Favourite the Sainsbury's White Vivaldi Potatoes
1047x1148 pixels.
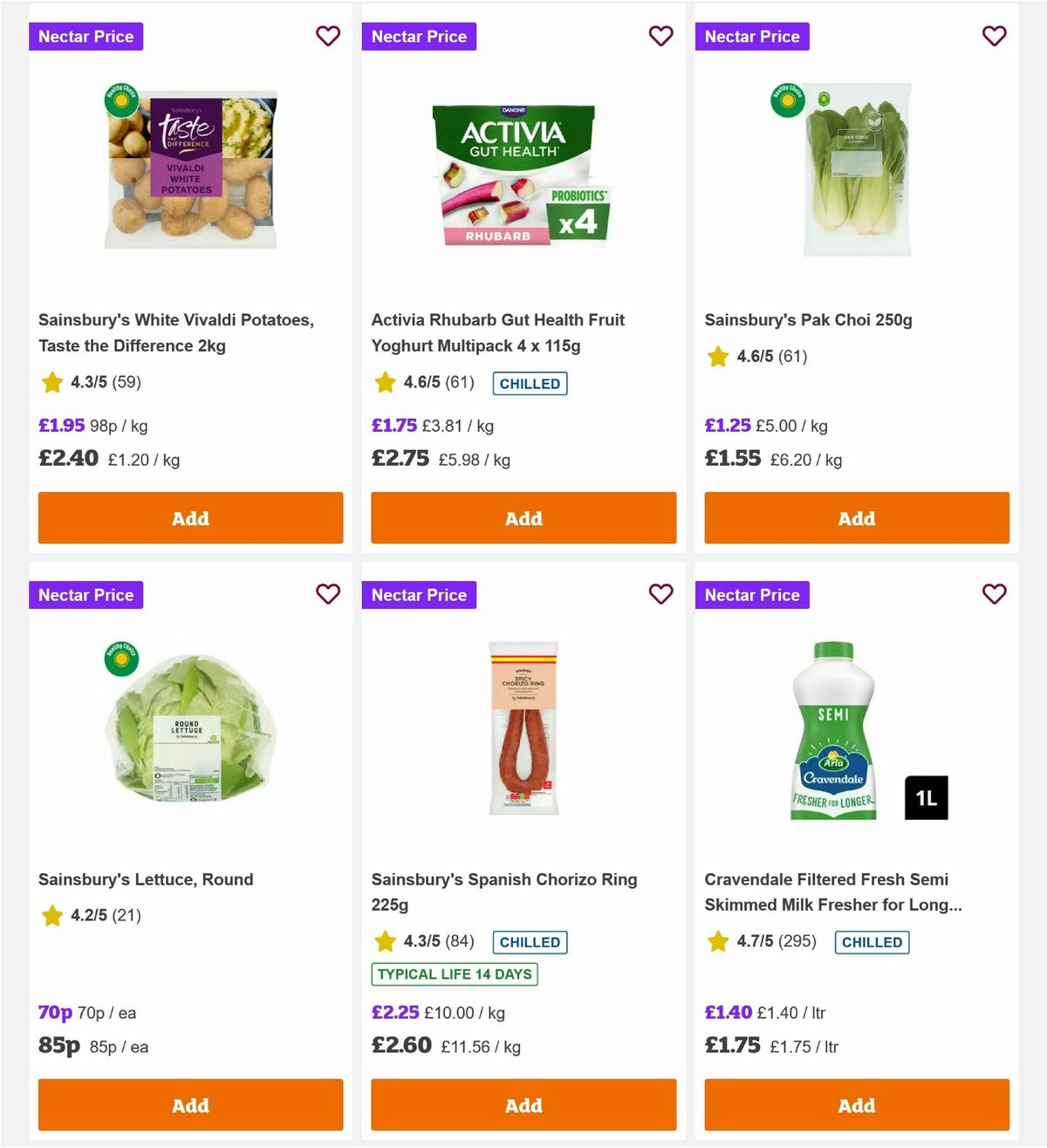[328, 37]
